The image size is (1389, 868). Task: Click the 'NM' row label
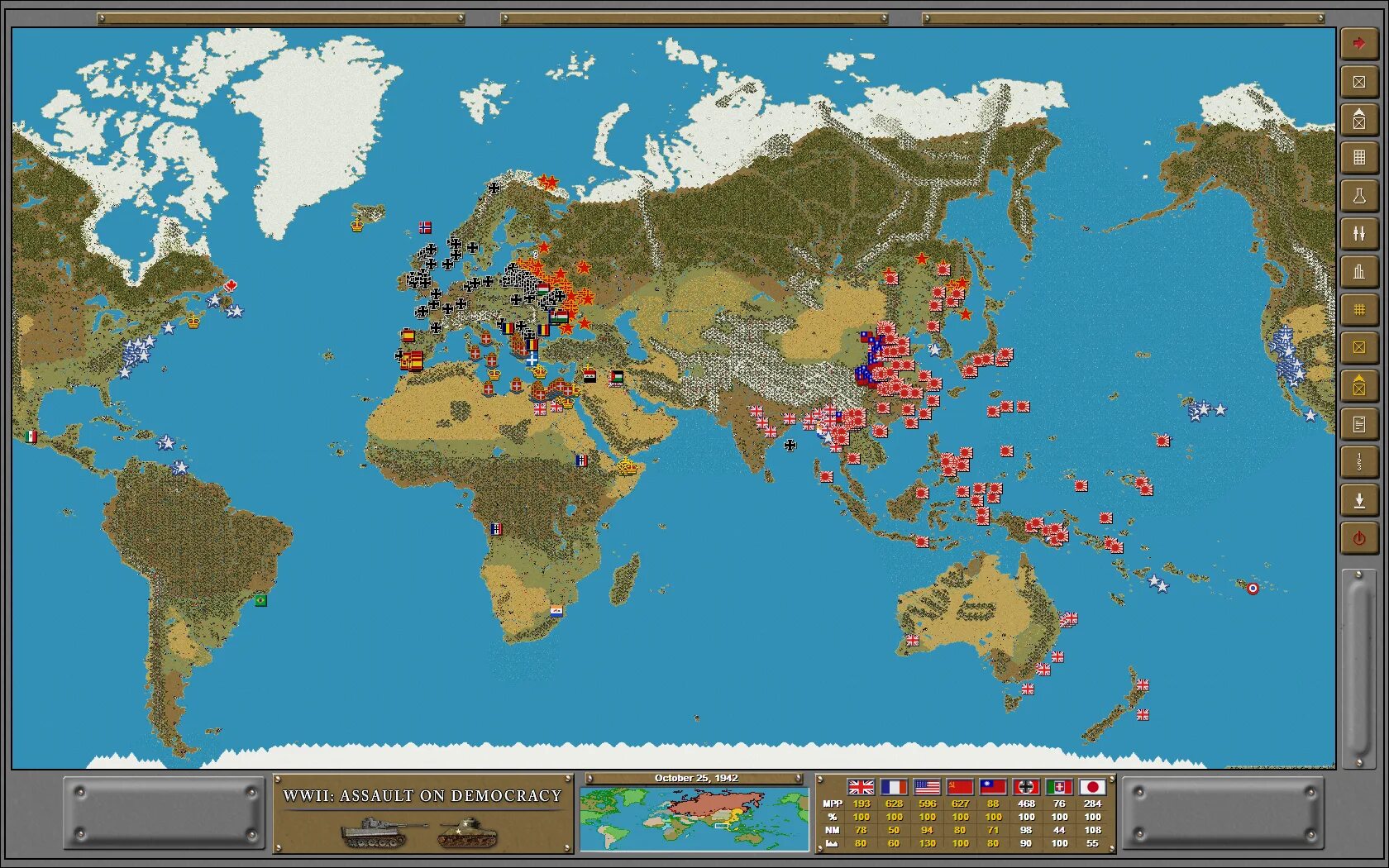click(x=833, y=830)
